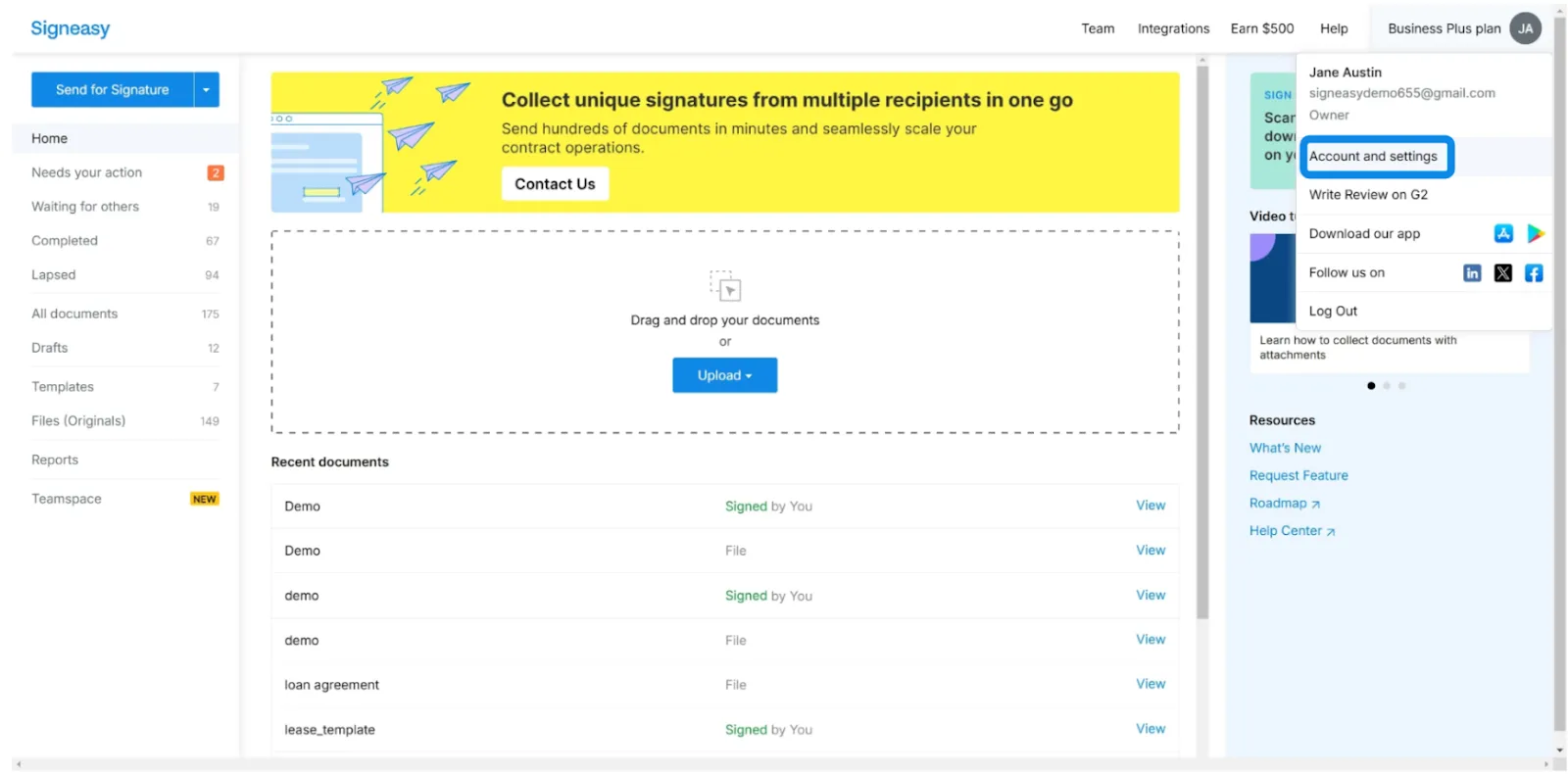This screenshot has width=1568, height=774.
Task: Expand Send for Signature dropdown arrow
Action: pyautogui.click(x=206, y=89)
